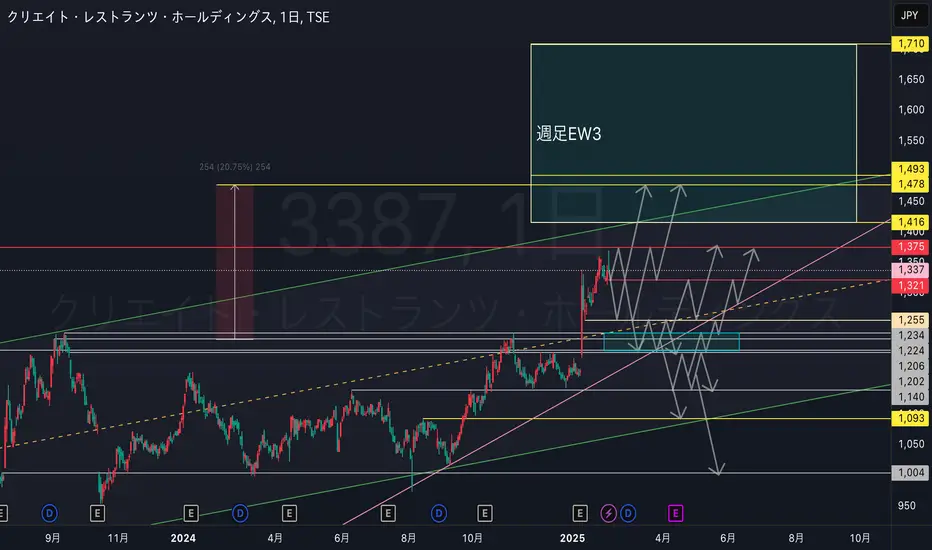Click the 950 price axis value
Viewport: 932px width, 550px height.
(906, 505)
